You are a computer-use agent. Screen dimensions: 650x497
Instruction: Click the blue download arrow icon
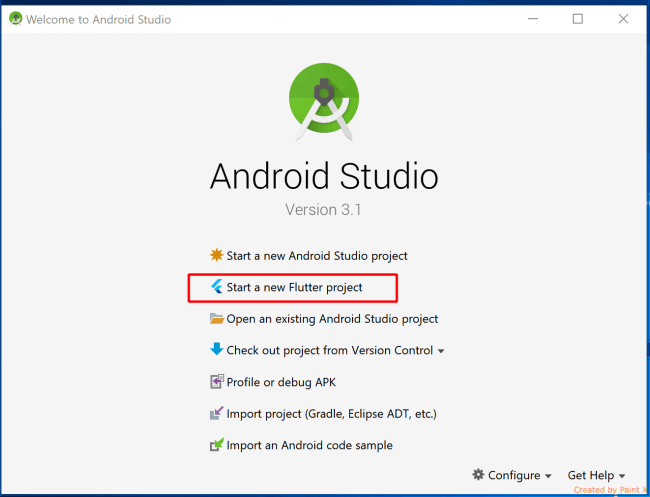216,349
